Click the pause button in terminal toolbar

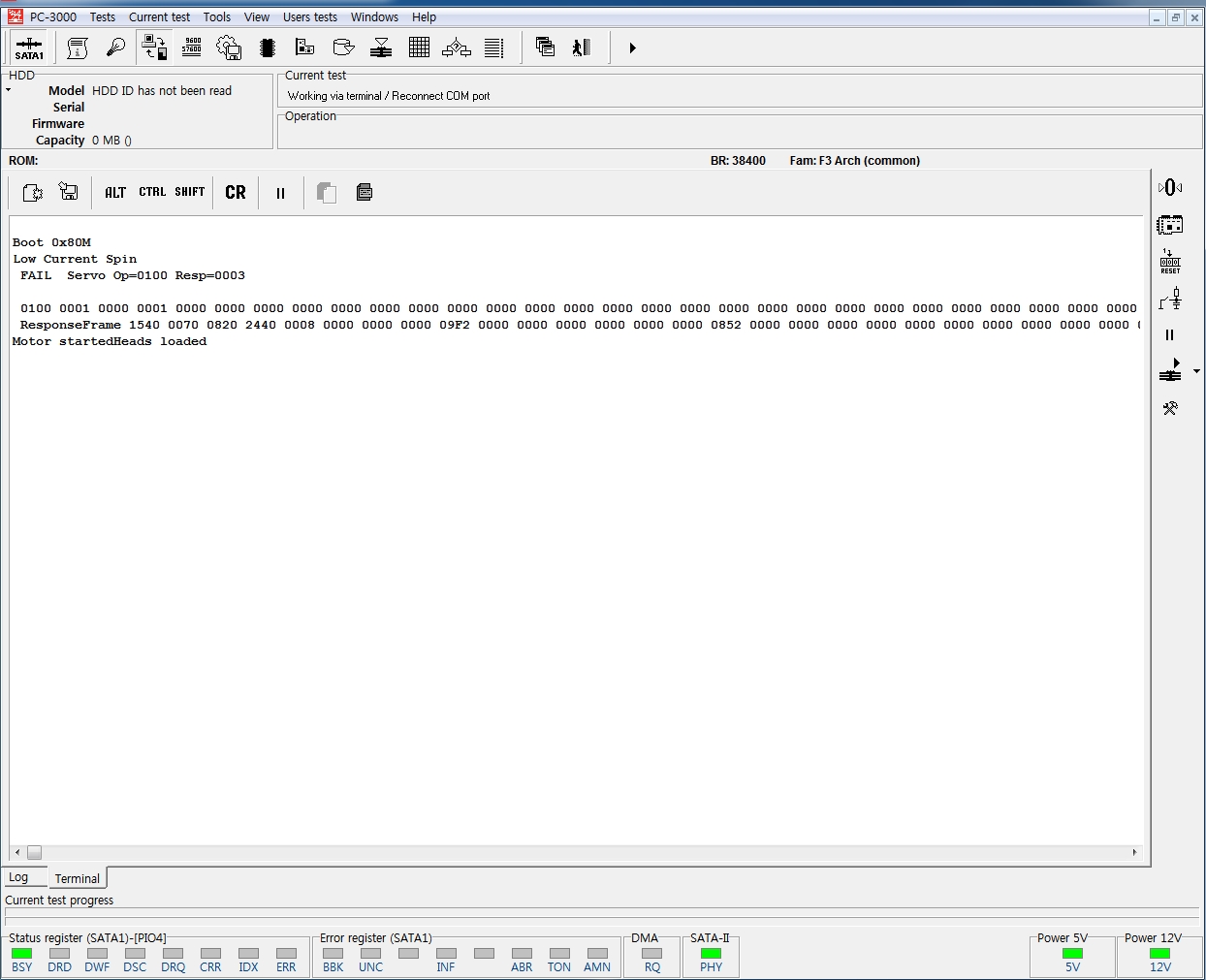[x=280, y=193]
